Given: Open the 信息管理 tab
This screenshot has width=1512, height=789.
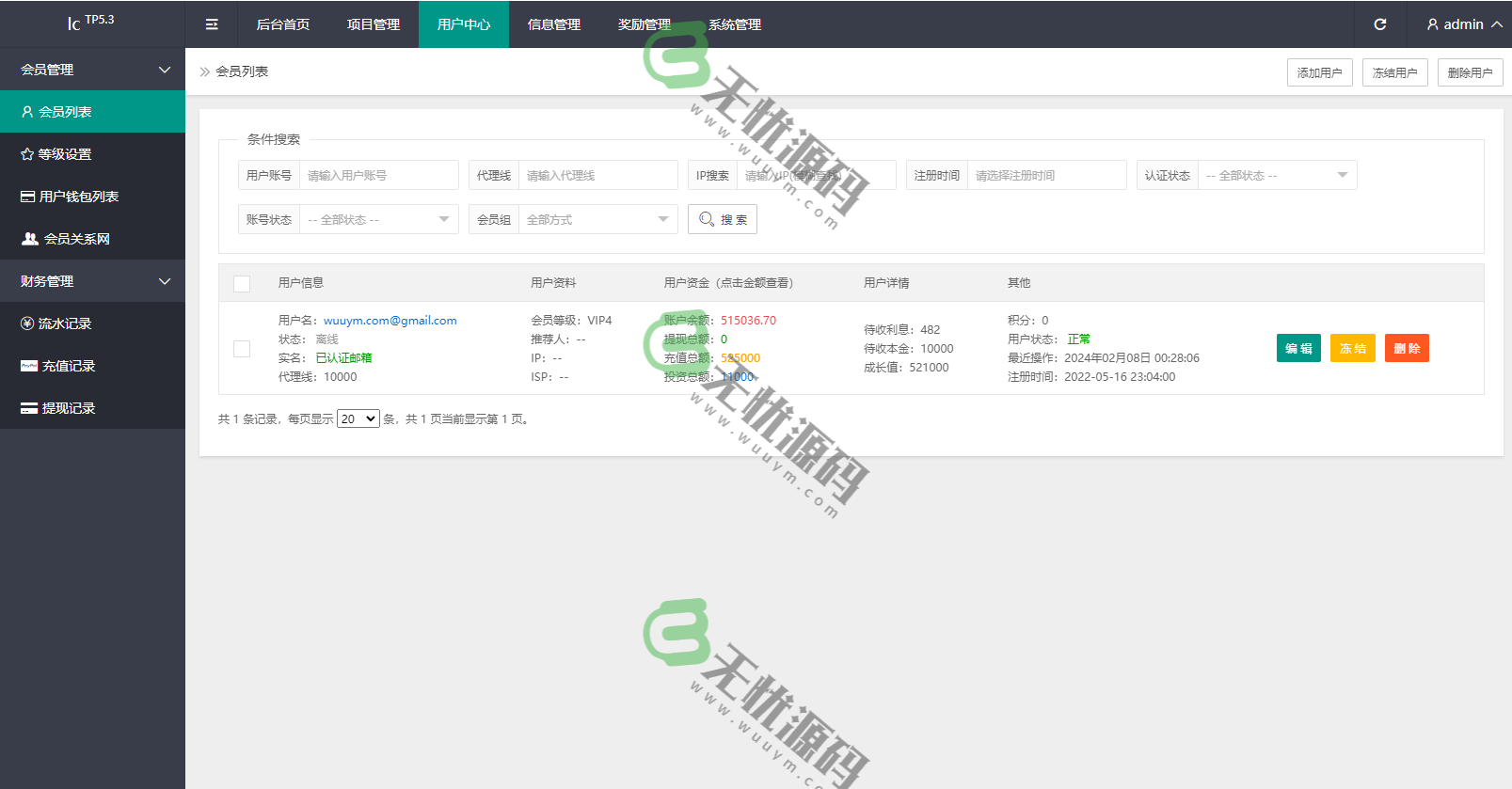Looking at the screenshot, I should (x=554, y=24).
